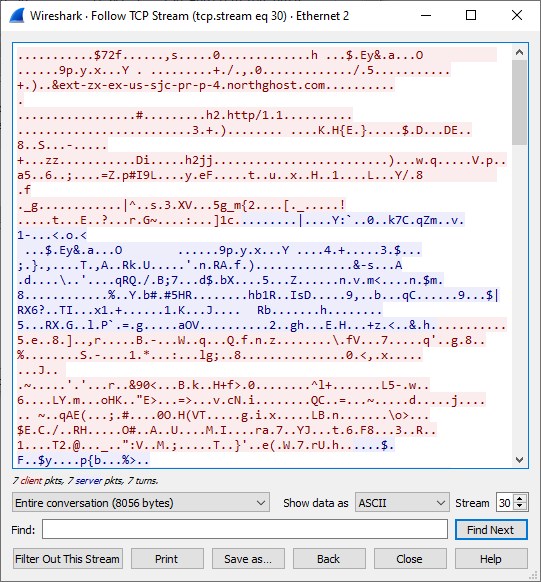This screenshot has height=582, width=541.
Task: Click into the Find text field
Action: pyautogui.click(x=245, y=529)
